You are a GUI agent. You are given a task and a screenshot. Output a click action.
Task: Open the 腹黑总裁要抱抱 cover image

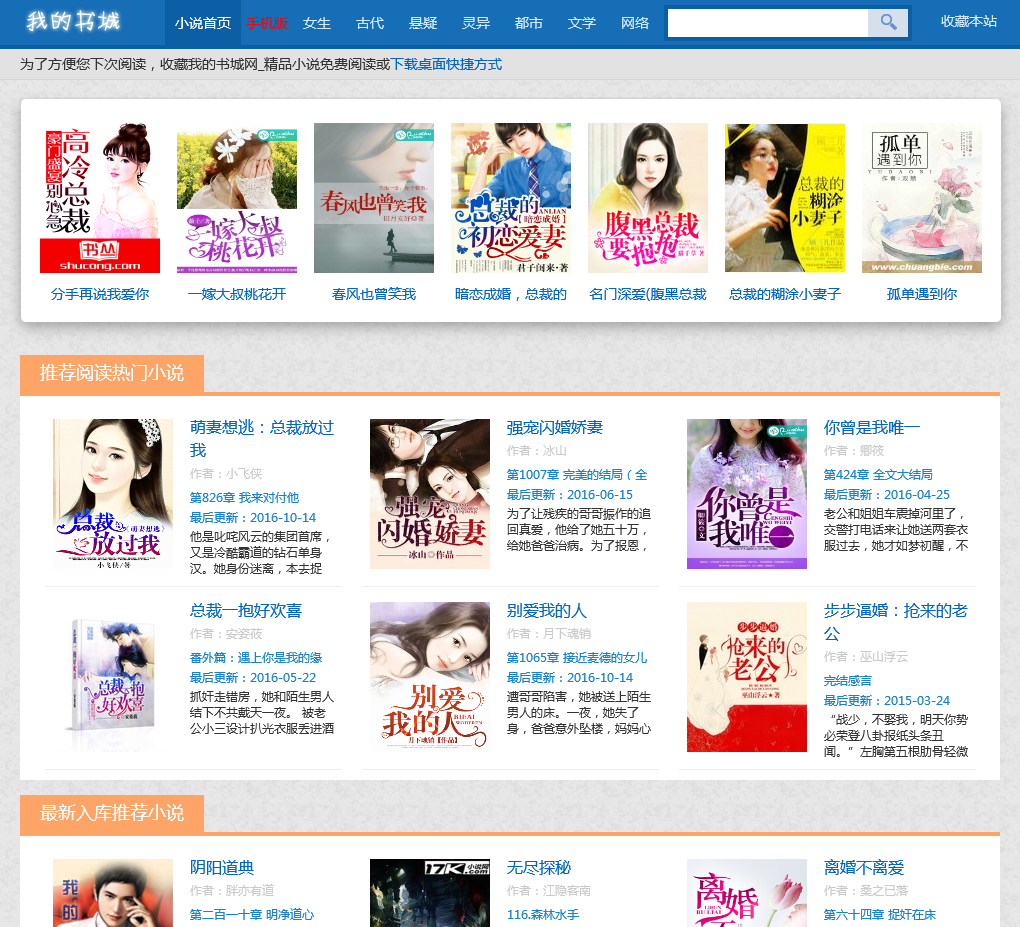(x=648, y=198)
